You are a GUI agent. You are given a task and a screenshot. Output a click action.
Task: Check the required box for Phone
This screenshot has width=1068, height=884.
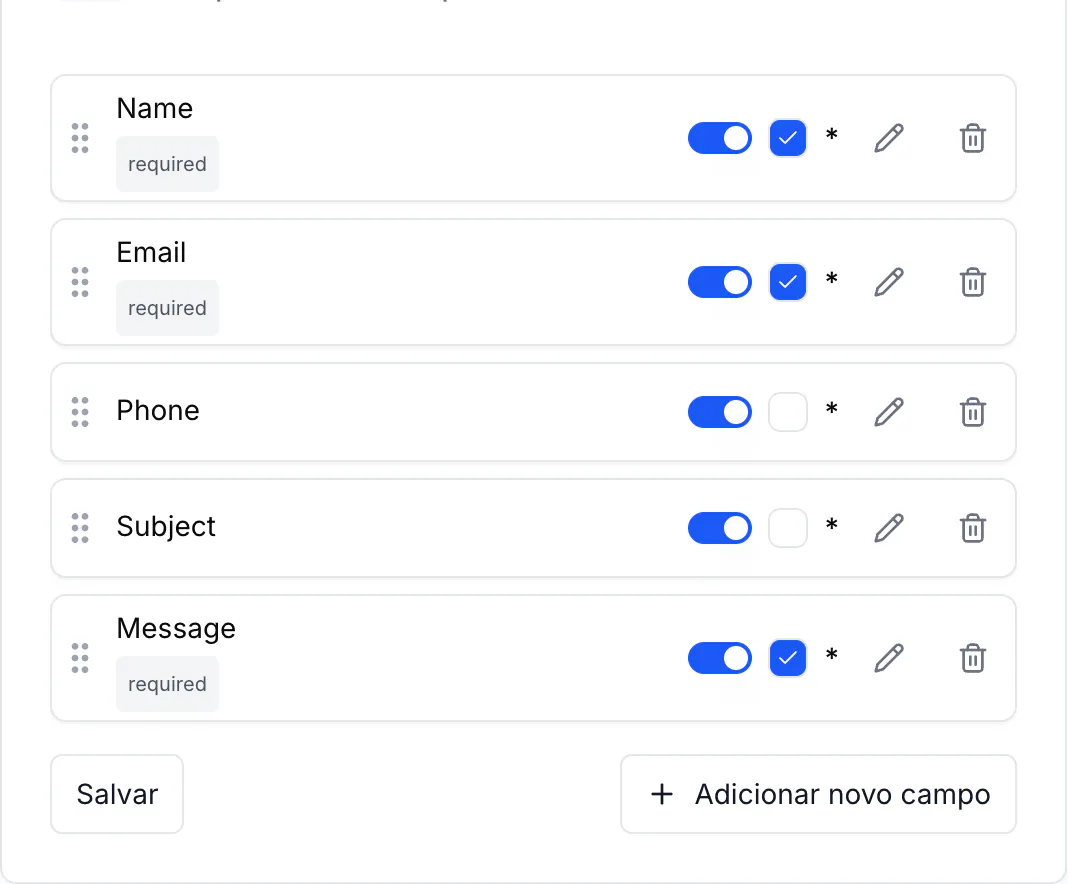click(788, 412)
